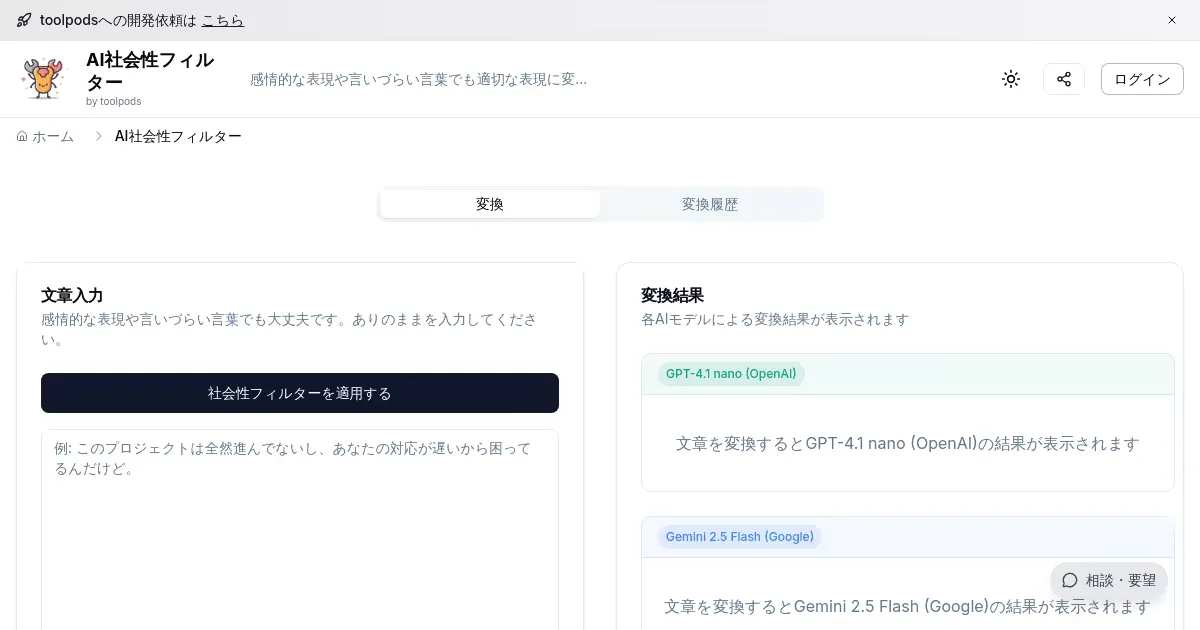This screenshot has width=1200, height=630.
Task: Click the ログイン button
Action: [x=1141, y=79]
